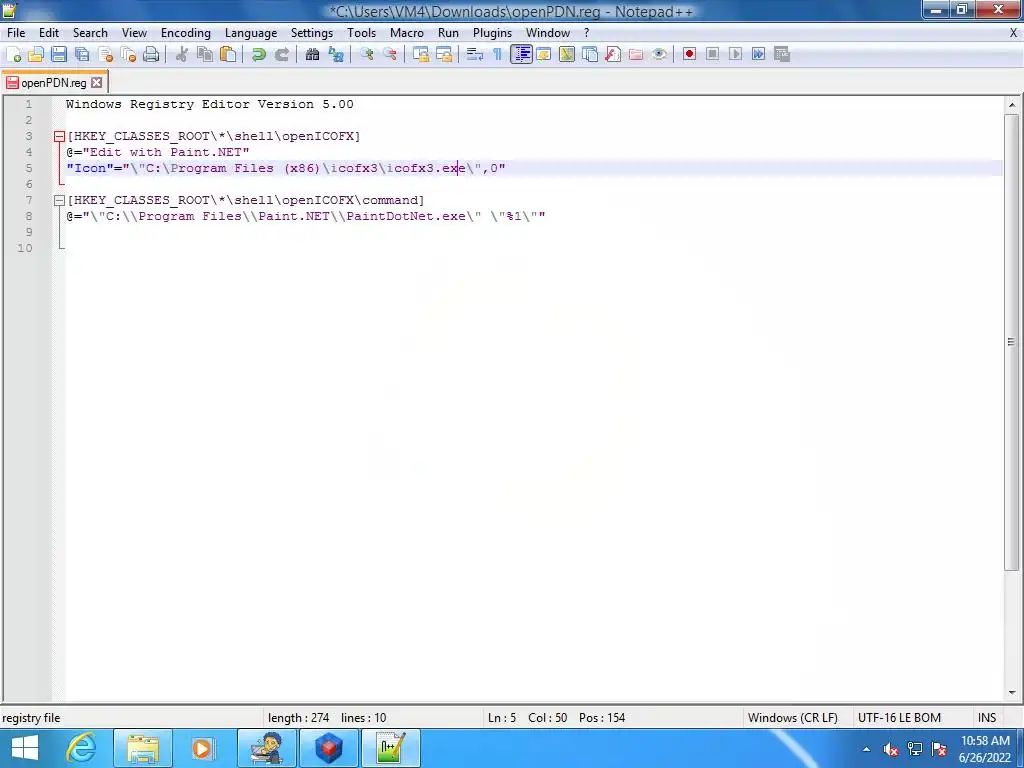
Task: Open the Search menu
Action: (90, 33)
